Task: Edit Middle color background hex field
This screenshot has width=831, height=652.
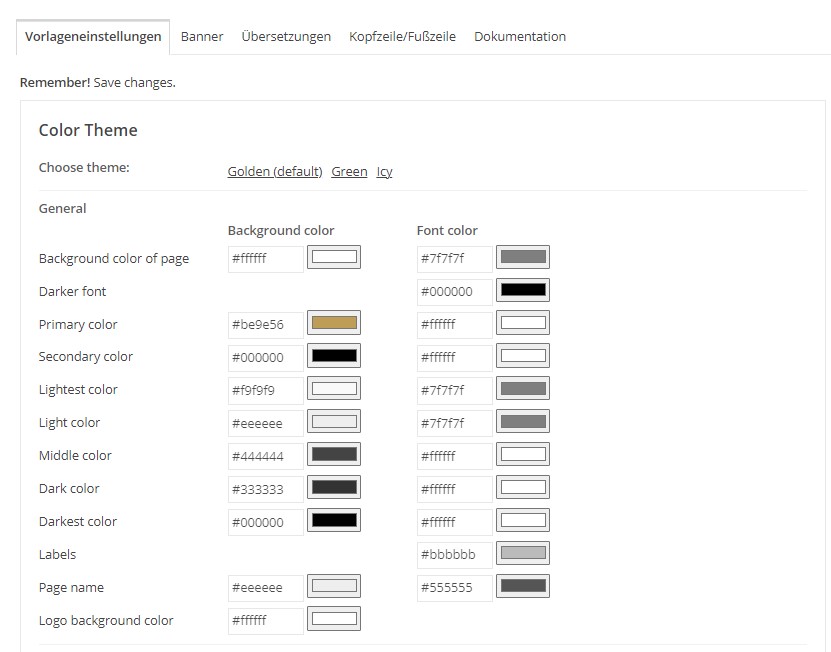Action: click(x=266, y=456)
